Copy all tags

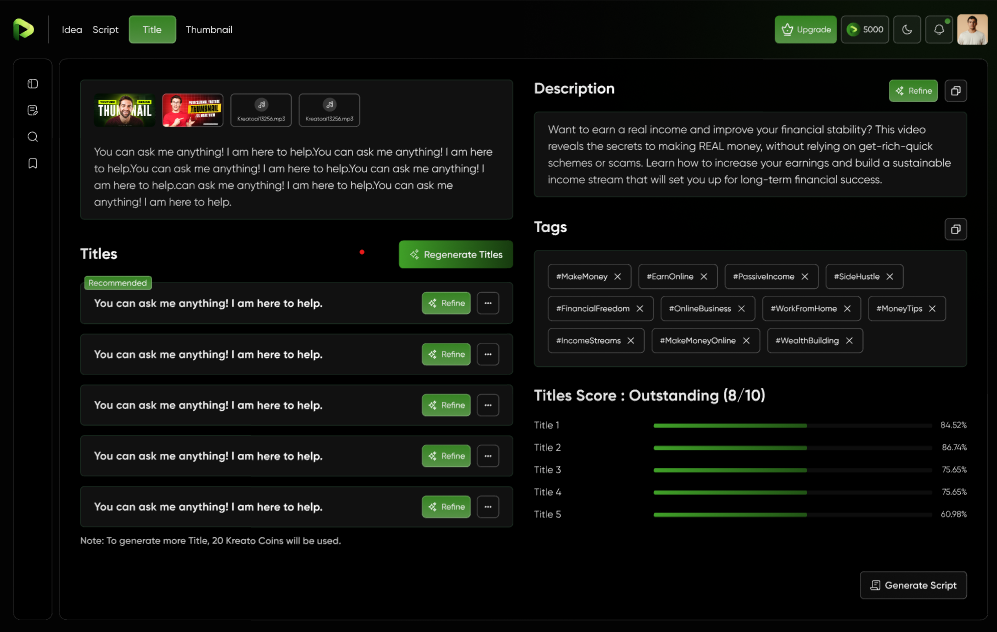(955, 230)
